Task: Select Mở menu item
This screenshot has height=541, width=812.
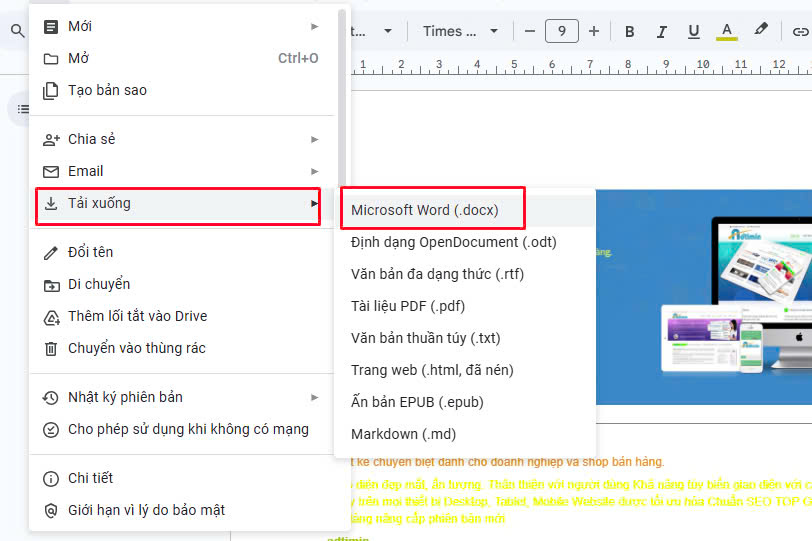Action: click(181, 59)
